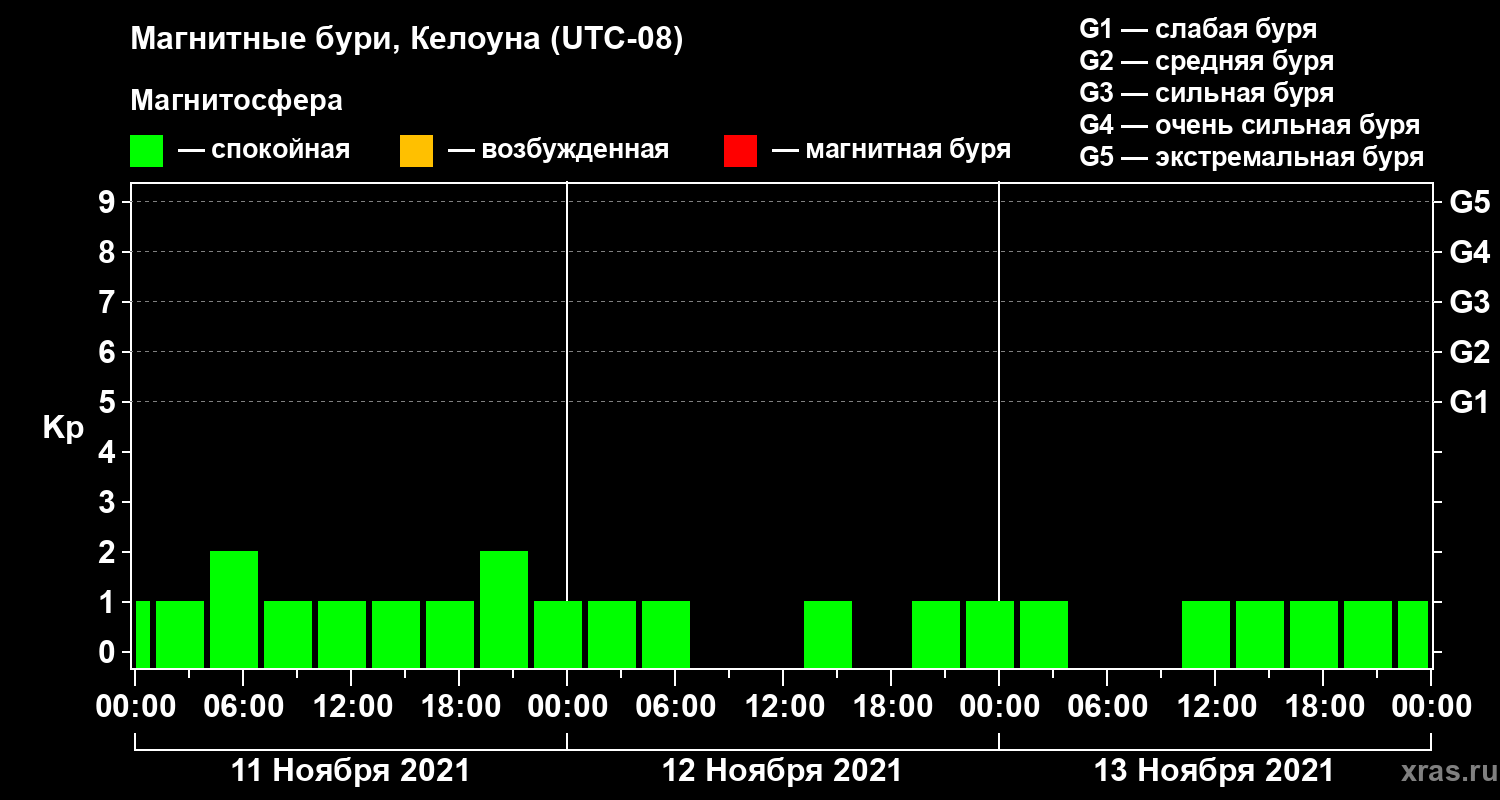Select the line 'G3 — сильная буря'
This screenshot has width=1500, height=800.
(x=1207, y=93)
